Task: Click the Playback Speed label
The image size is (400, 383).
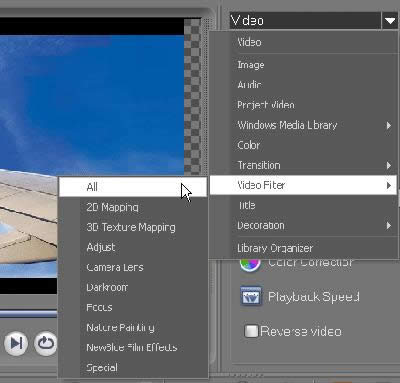Action: 314,297
